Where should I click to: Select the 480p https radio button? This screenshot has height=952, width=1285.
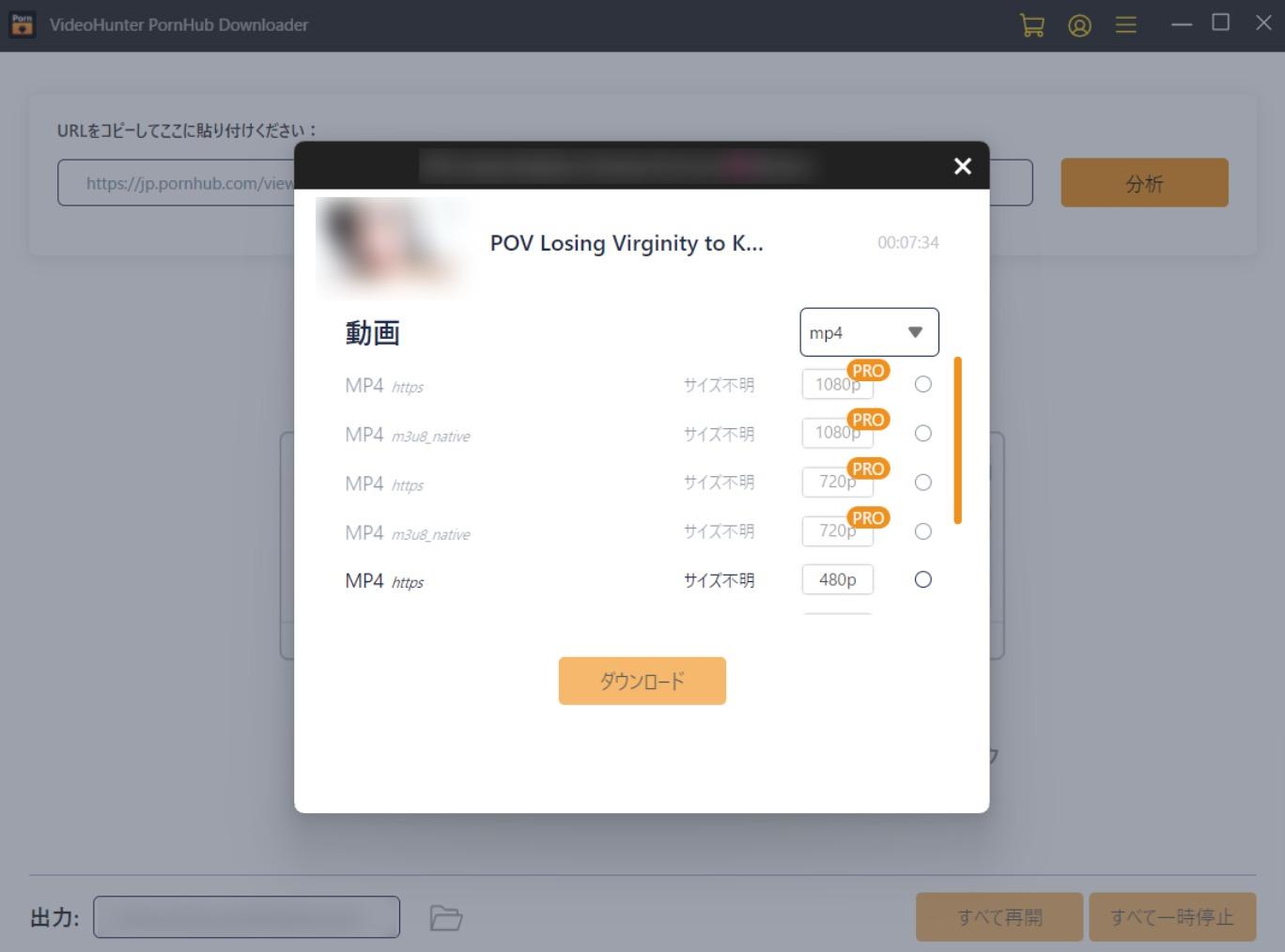(923, 579)
